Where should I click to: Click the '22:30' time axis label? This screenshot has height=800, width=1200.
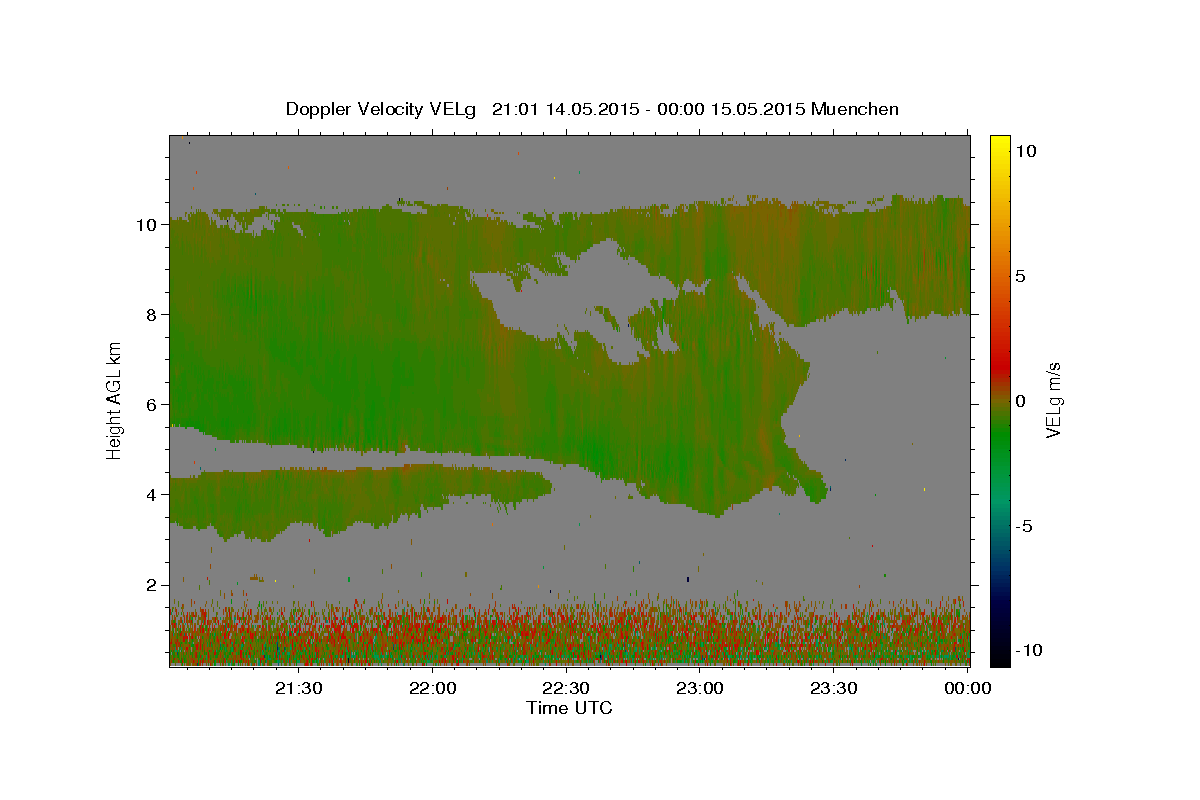(x=567, y=688)
